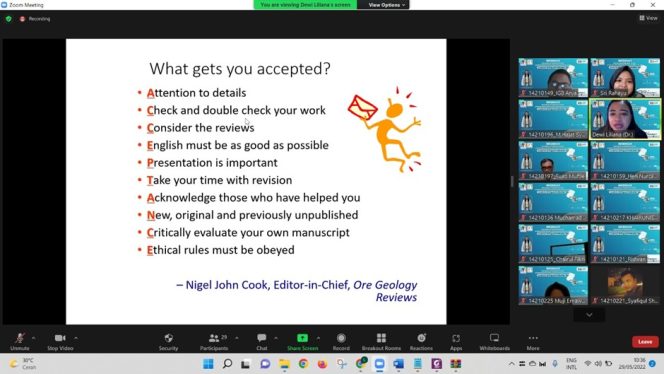Open Breakout Rooms grid icon
Image resolution: width=664 pixels, height=374 pixels.
[381, 338]
